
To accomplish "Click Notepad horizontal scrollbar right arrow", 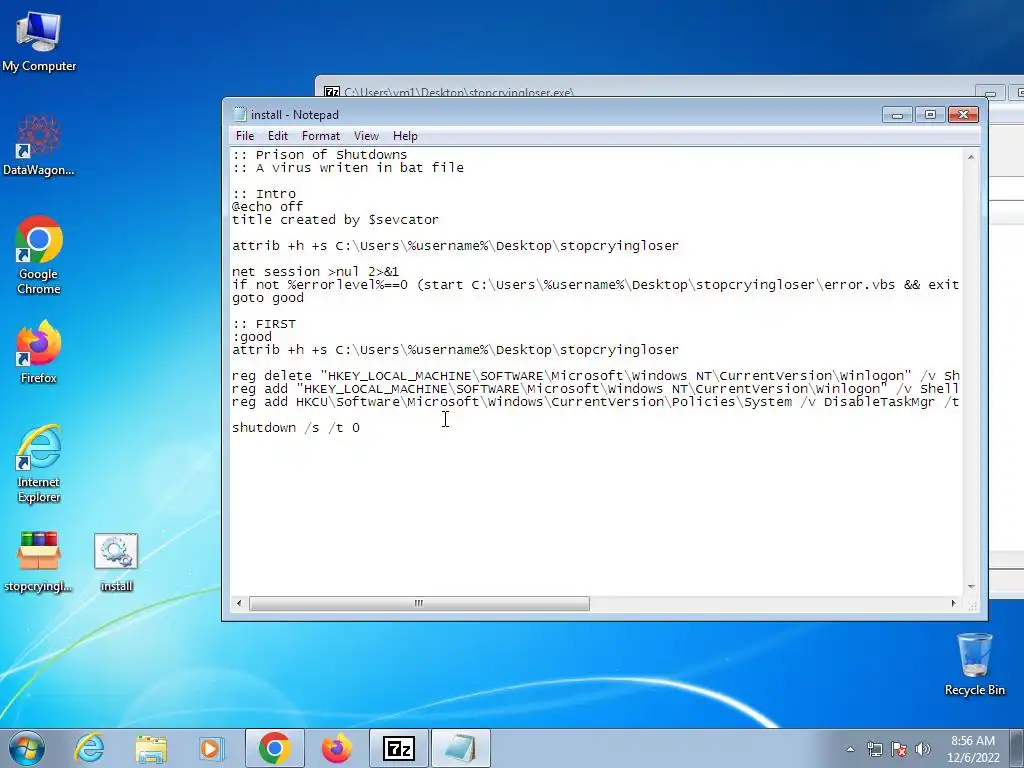I will tap(953, 603).
